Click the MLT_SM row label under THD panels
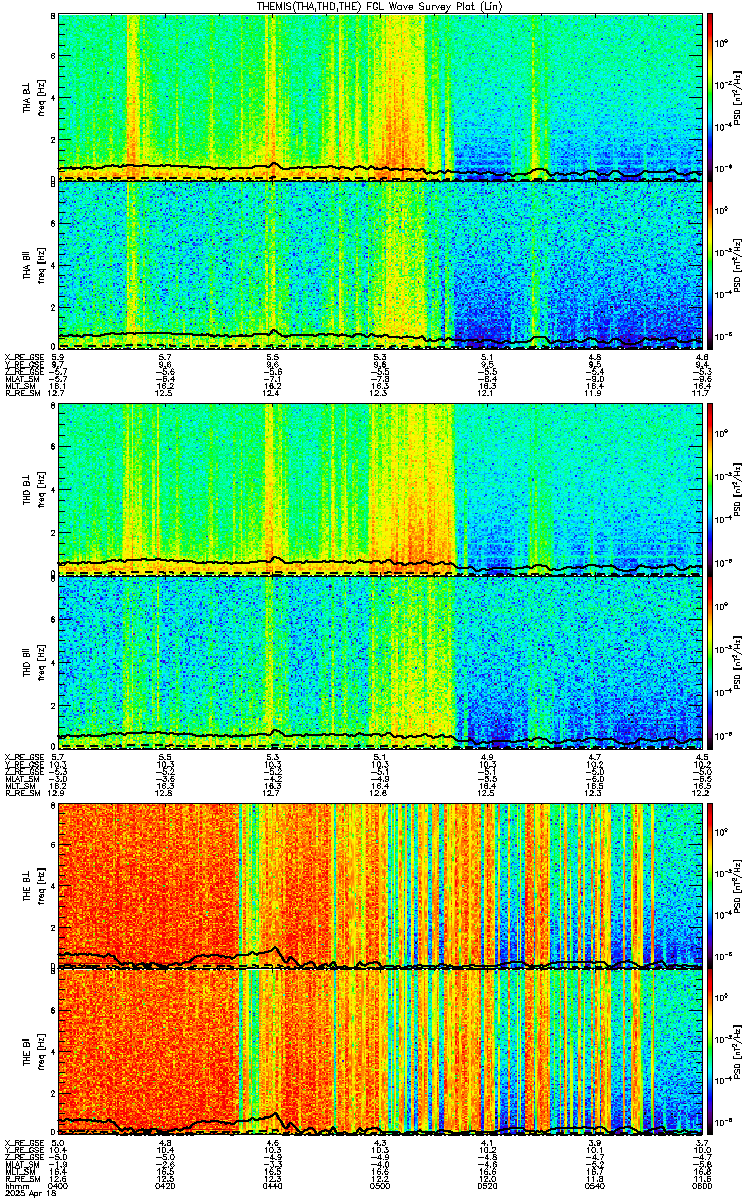 (x=21, y=788)
